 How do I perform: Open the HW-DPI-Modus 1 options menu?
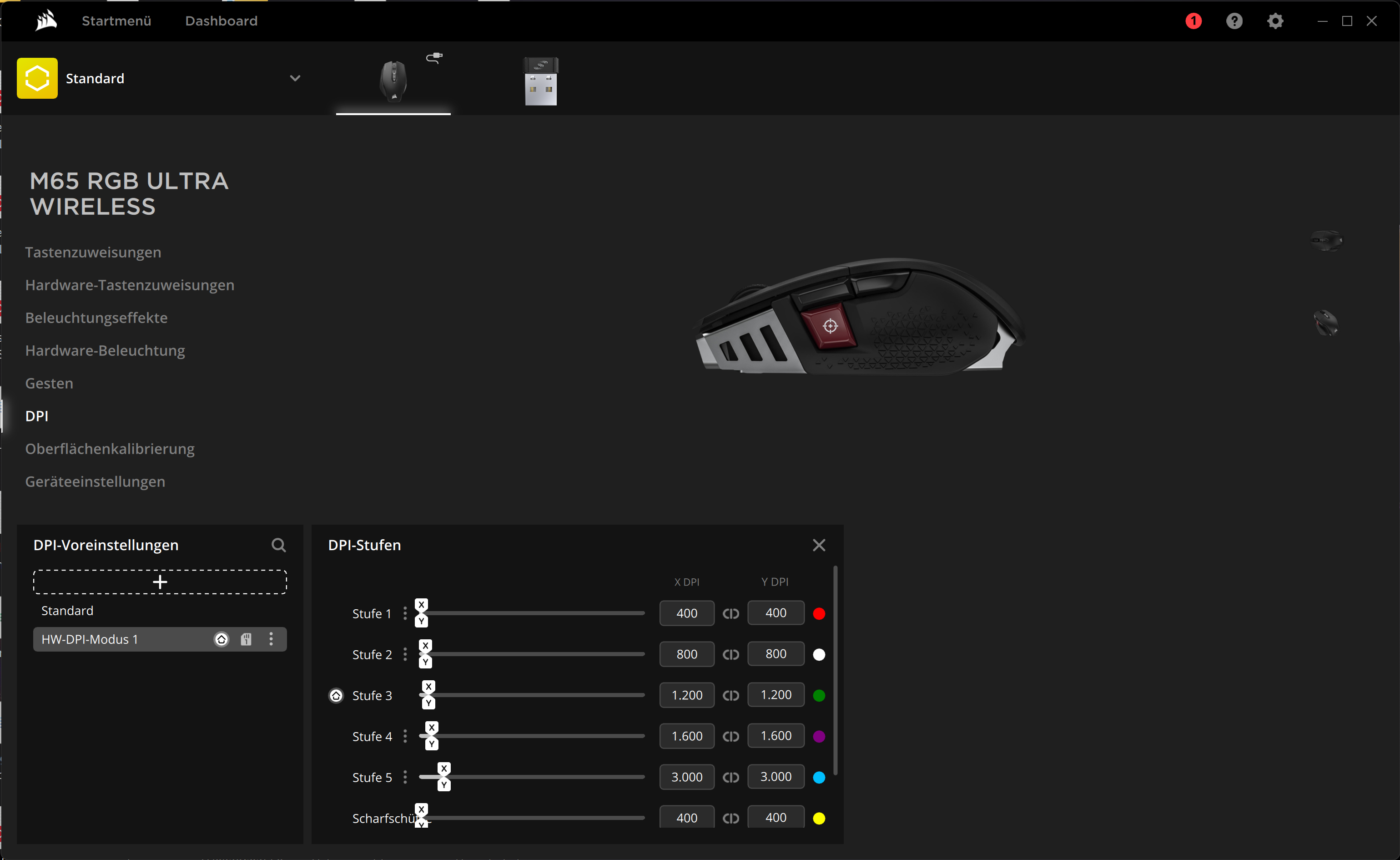pyautogui.click(x=271, y=639)
